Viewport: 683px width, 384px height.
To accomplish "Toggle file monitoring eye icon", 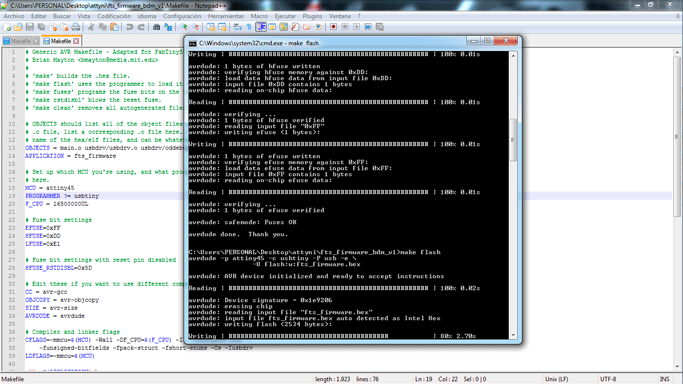I will click(x=318, y=27).
